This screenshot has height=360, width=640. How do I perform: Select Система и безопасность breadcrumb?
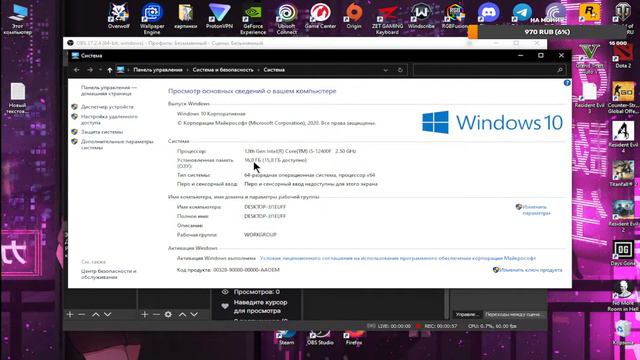click(x=223, y=70)
